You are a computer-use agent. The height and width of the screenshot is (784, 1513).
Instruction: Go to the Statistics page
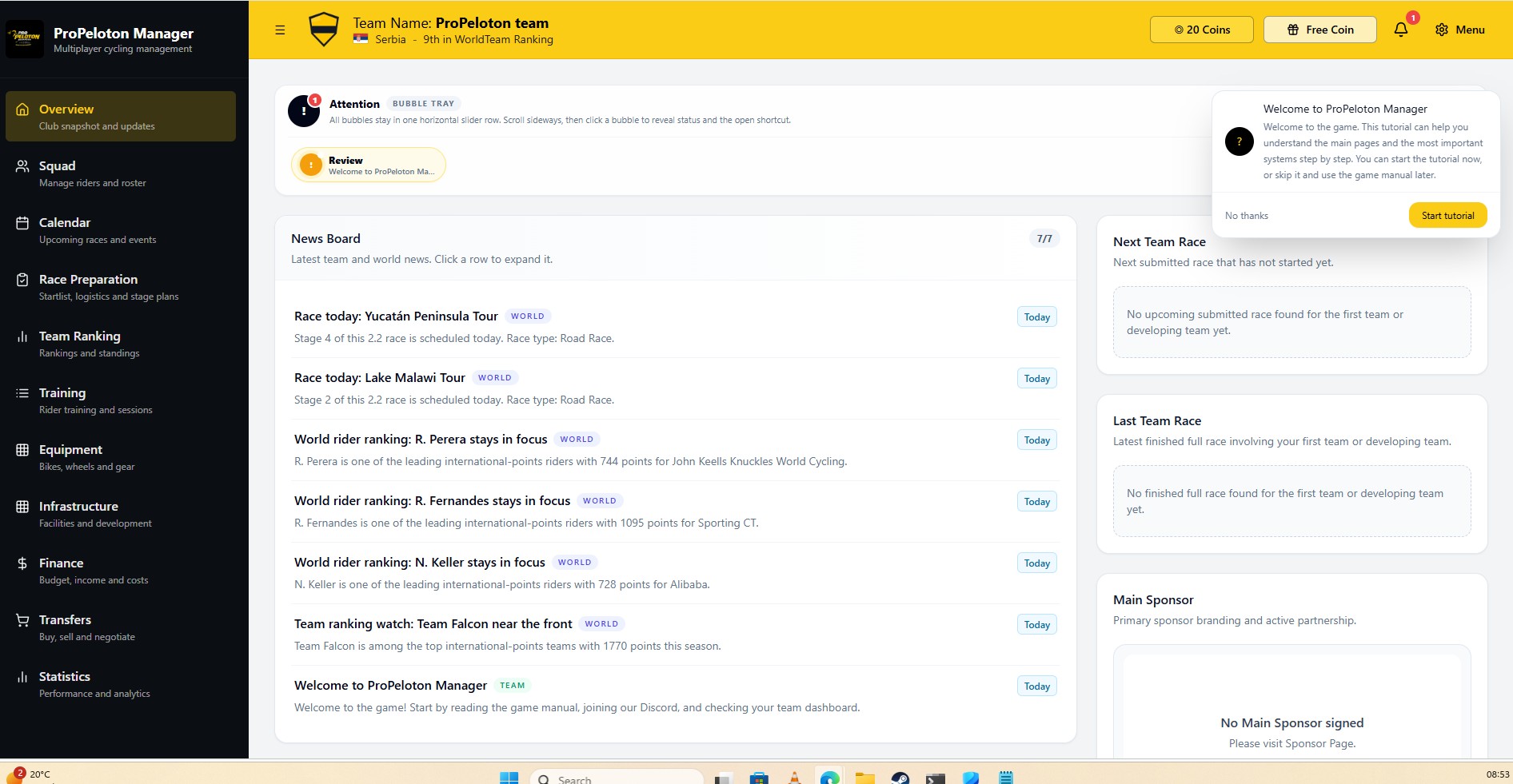tap(121, 684)
